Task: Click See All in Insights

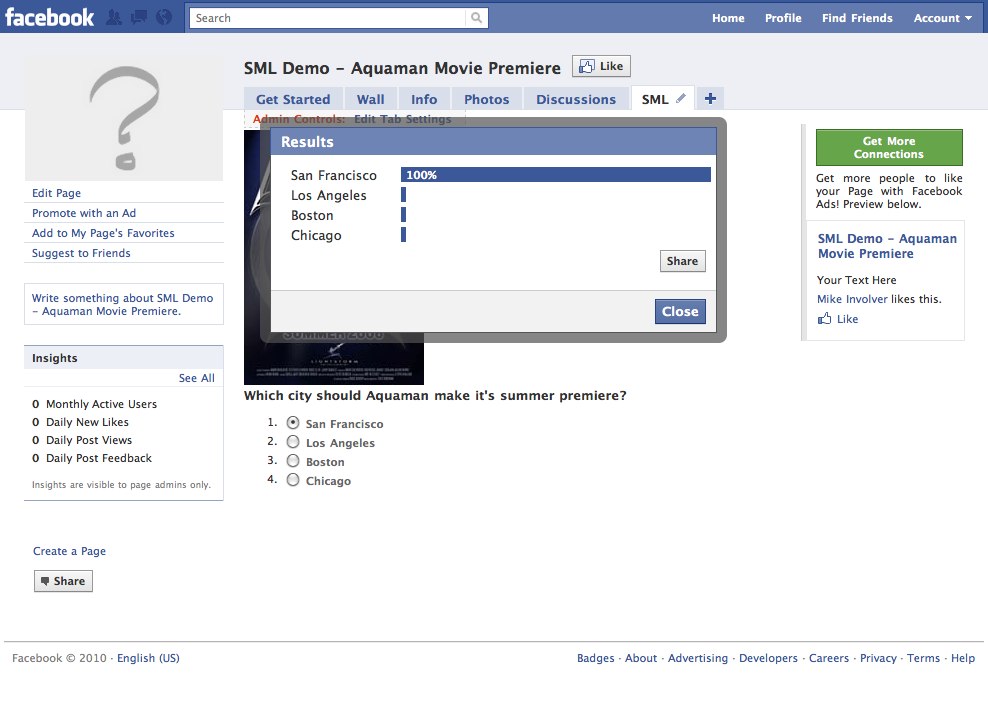Action: 197,378
